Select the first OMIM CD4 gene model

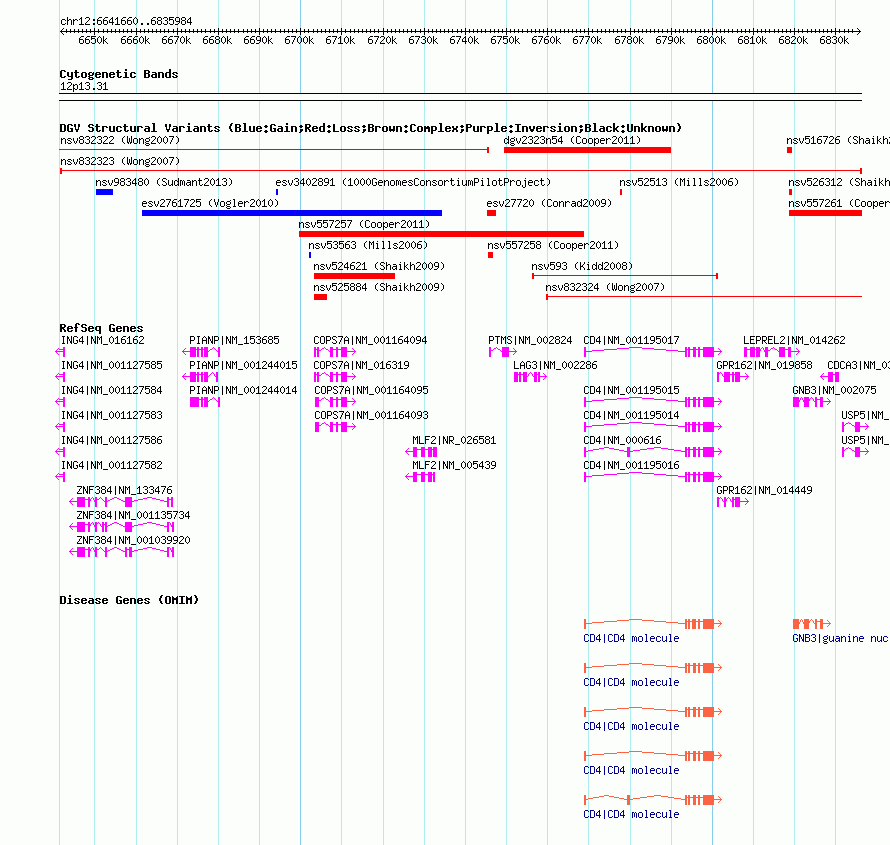(x=653, y=624)
